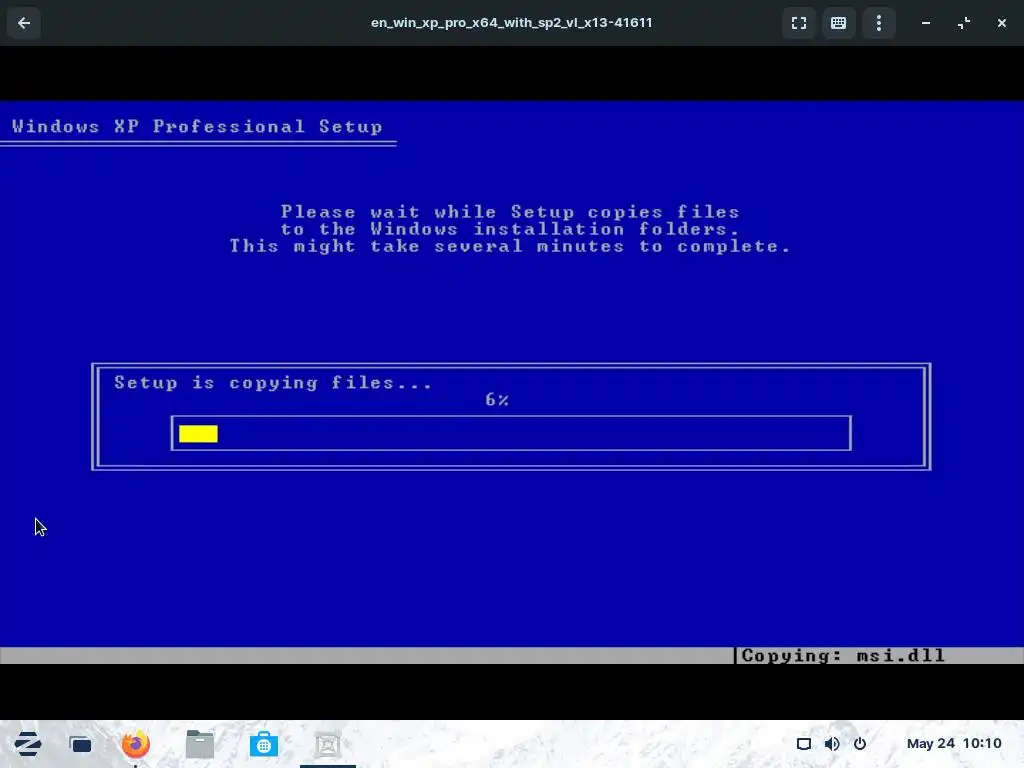
Task: Open the send keys keyboard menu
Action: 839,23
